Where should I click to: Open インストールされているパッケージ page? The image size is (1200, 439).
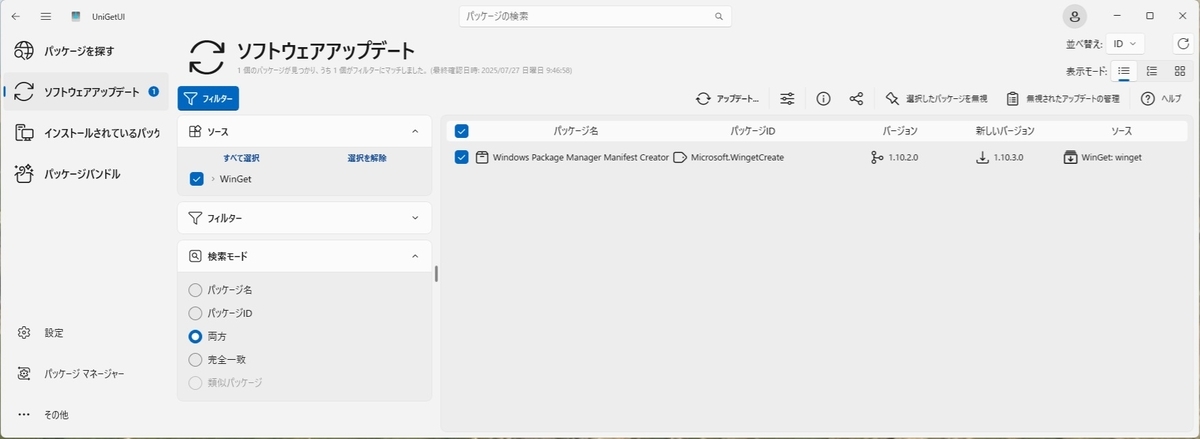pyautogui.click(x=85, y=132)
